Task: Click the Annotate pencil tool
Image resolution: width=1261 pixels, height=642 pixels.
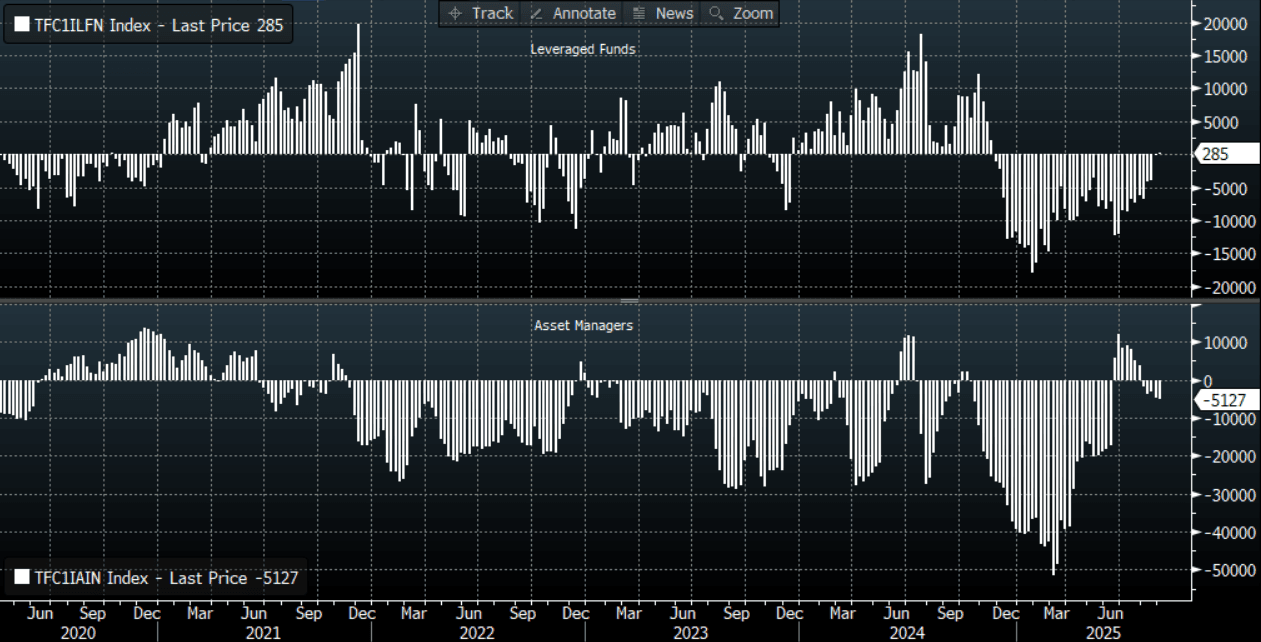Action: point(573,13)
